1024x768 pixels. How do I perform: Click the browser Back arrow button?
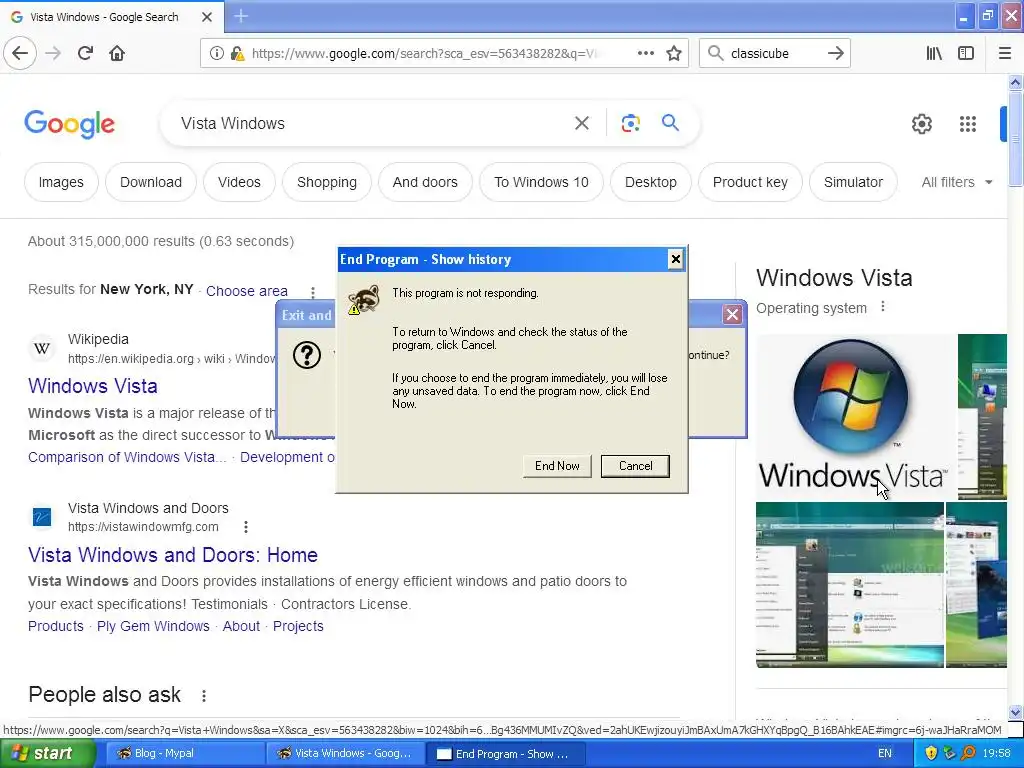click(20, 53)
